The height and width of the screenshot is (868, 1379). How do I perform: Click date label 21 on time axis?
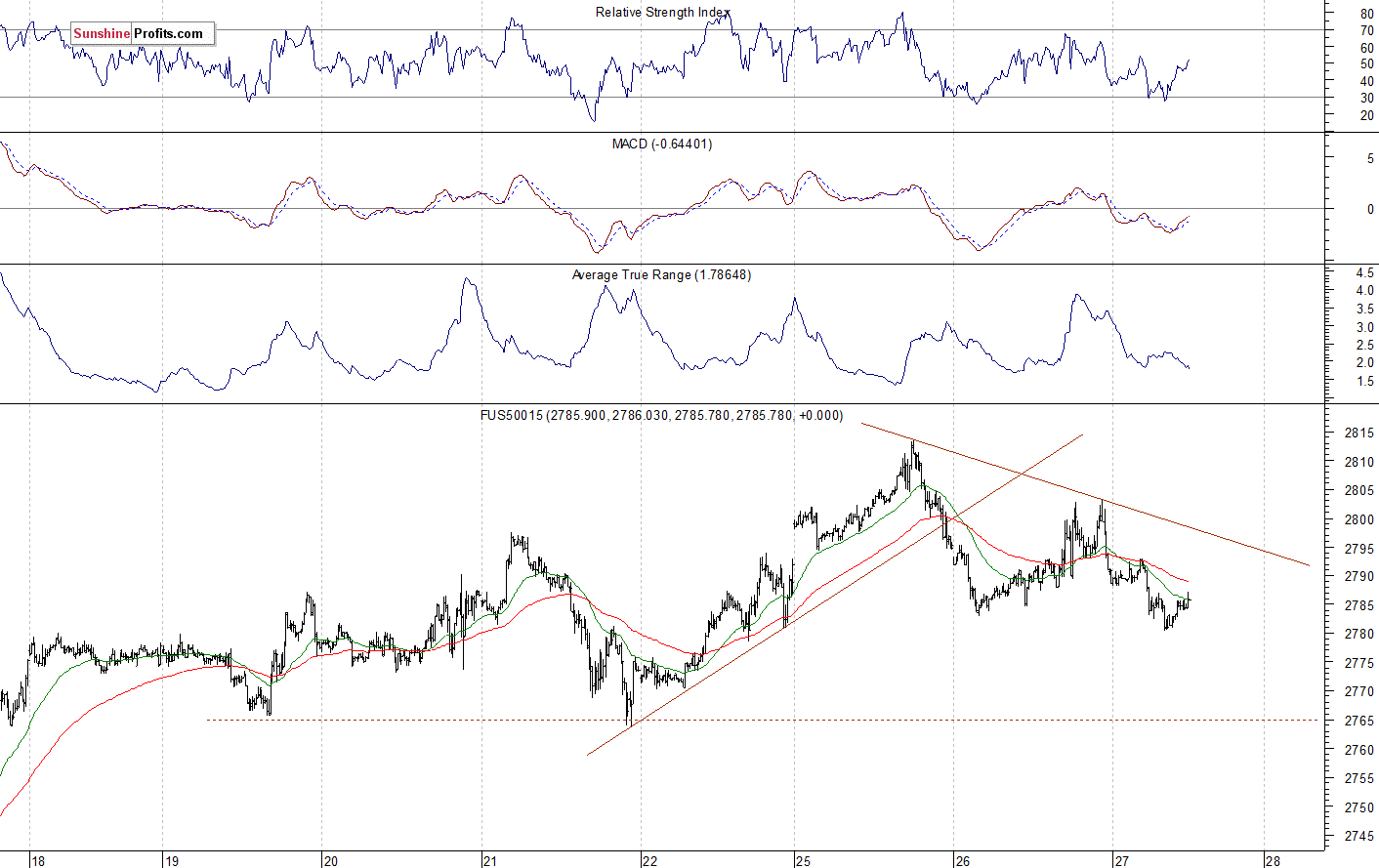coord(489,860)
